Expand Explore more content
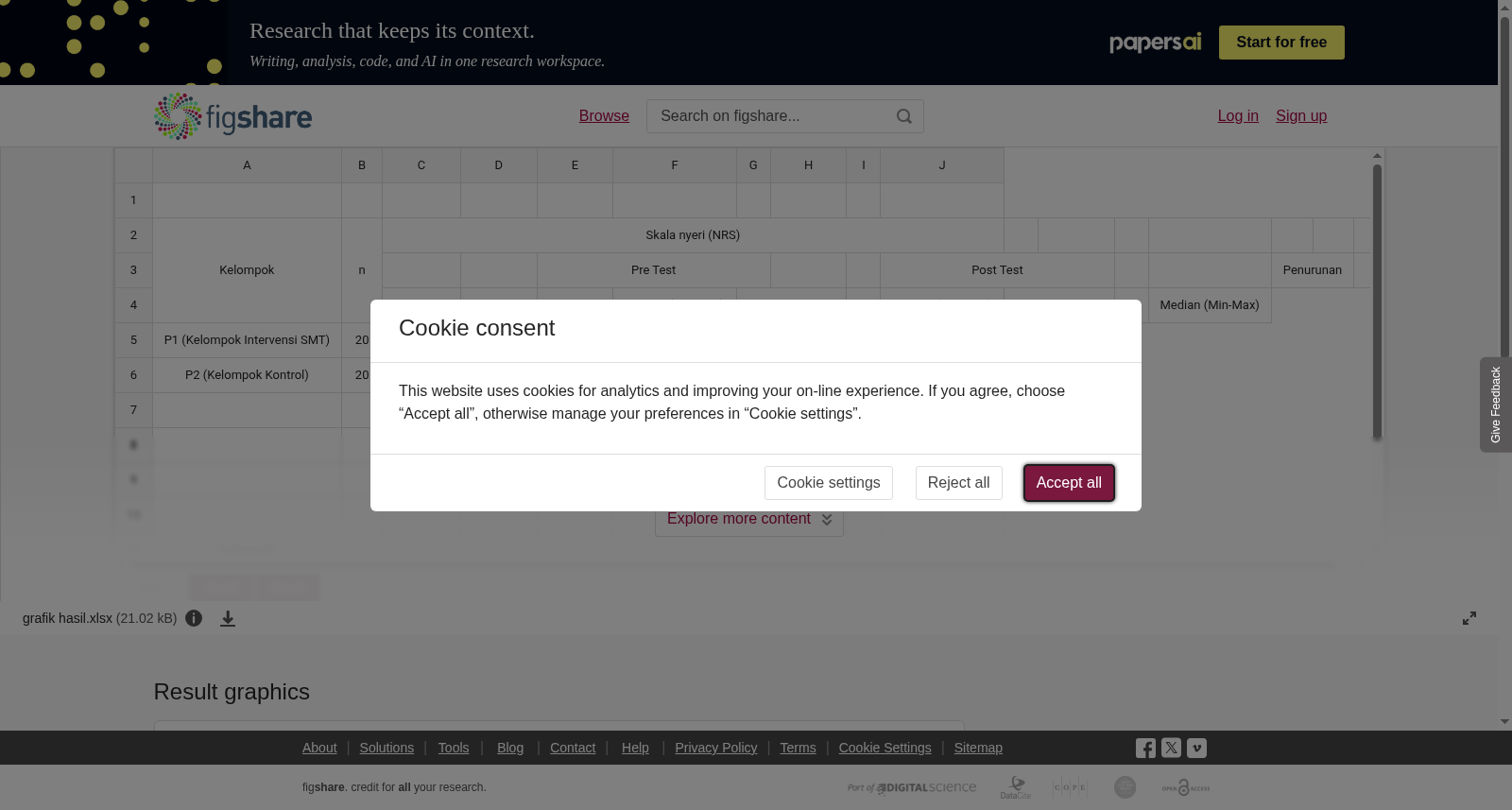This screenshot has width=1512, height=810. (x=749, y=519)
